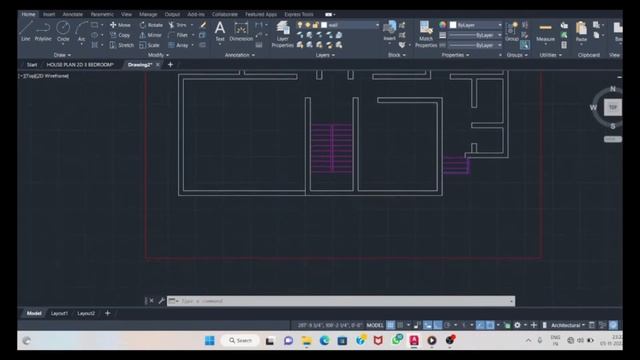
Task: Expand the Modify panel
Action: tap(158, 55)
